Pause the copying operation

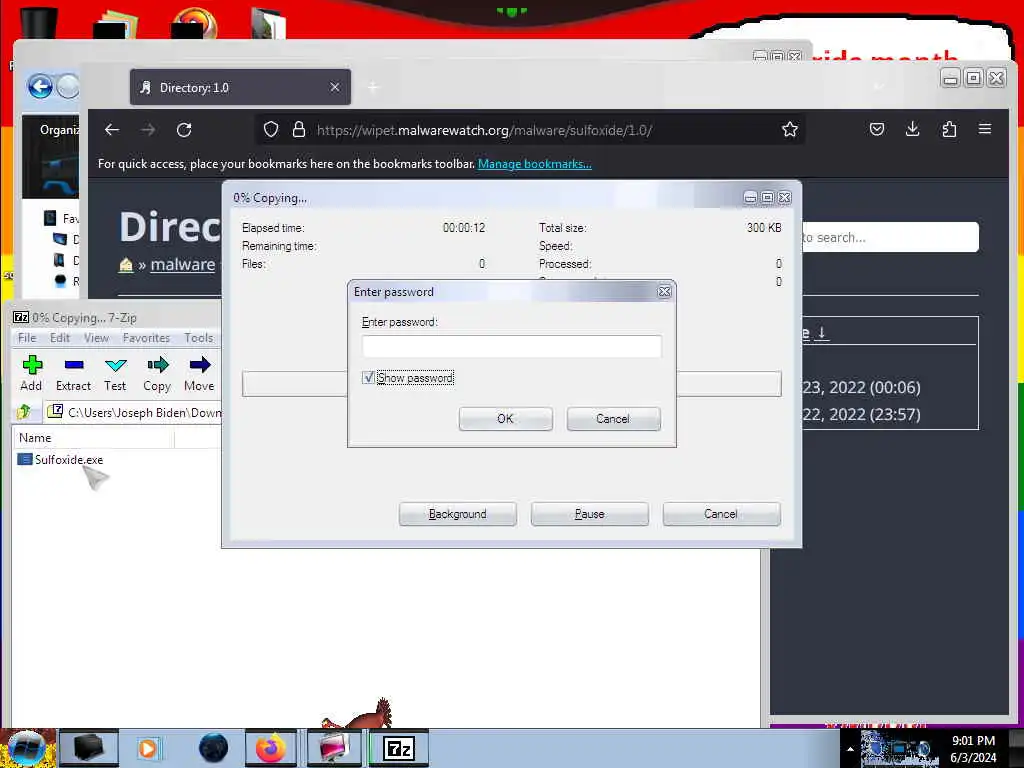click(590, 514)
